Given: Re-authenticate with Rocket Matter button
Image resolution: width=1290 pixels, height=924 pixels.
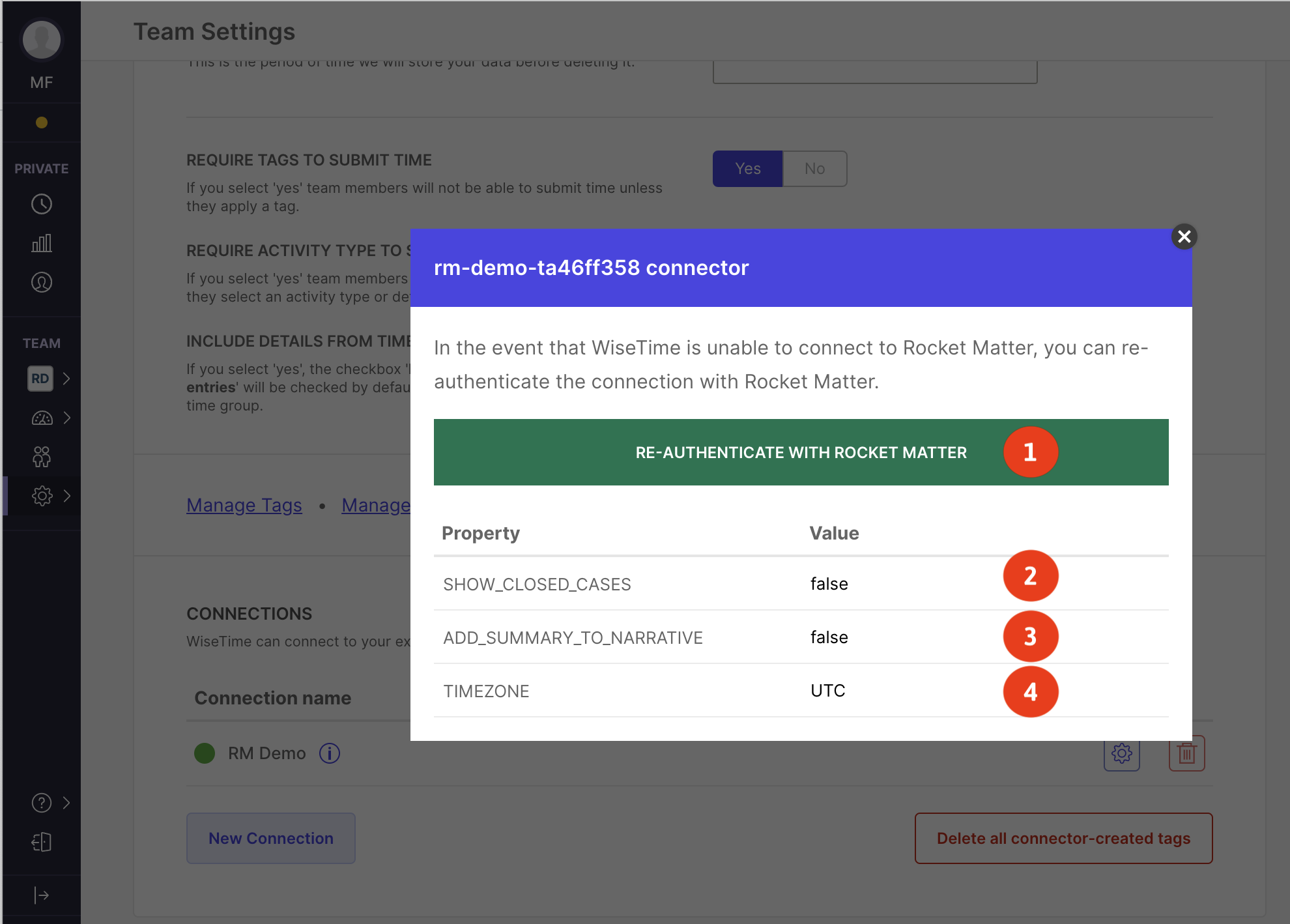Looking at the screenshot, I should (x=801, y=452).
